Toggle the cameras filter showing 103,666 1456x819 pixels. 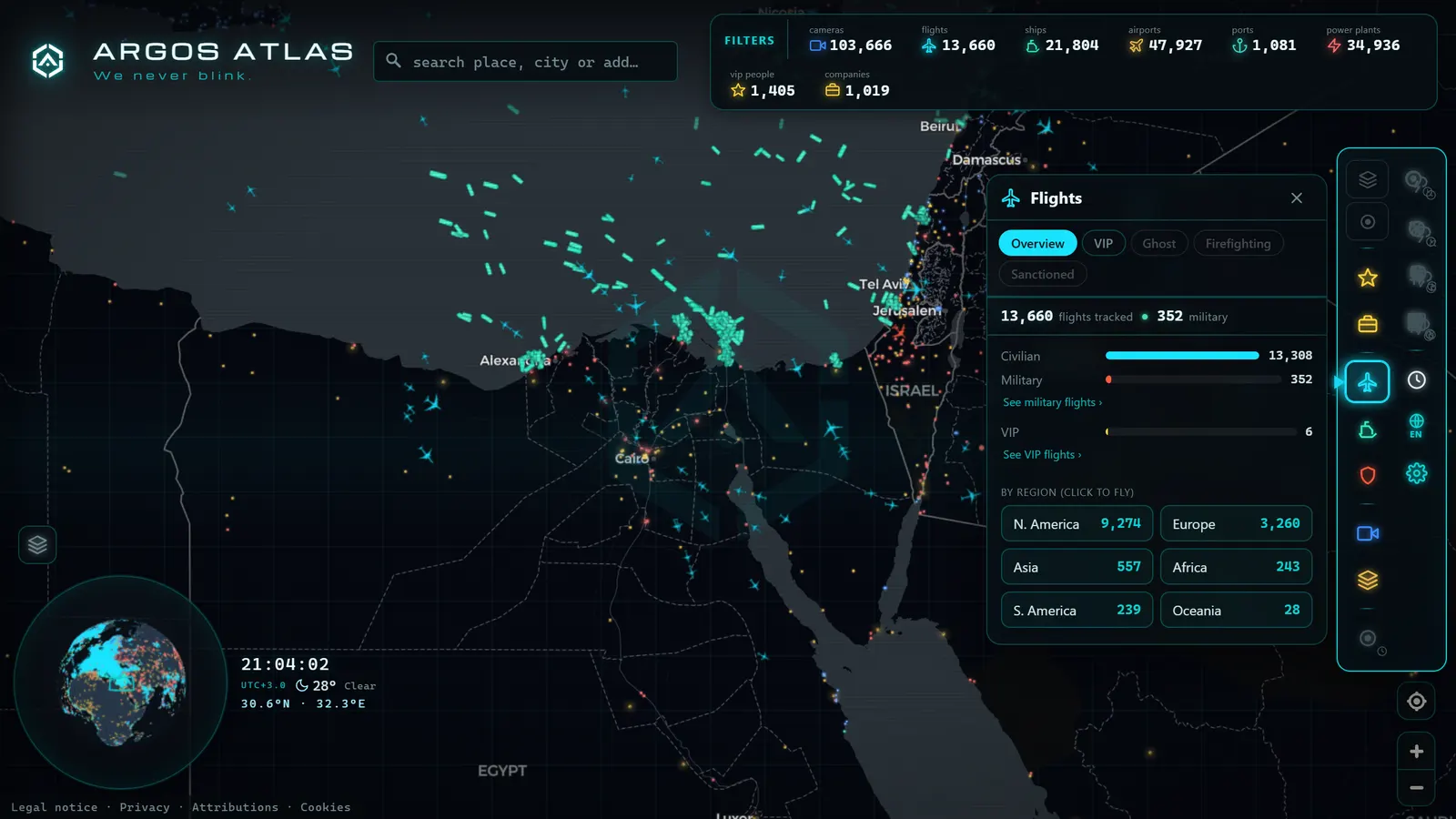coord(850,39)
